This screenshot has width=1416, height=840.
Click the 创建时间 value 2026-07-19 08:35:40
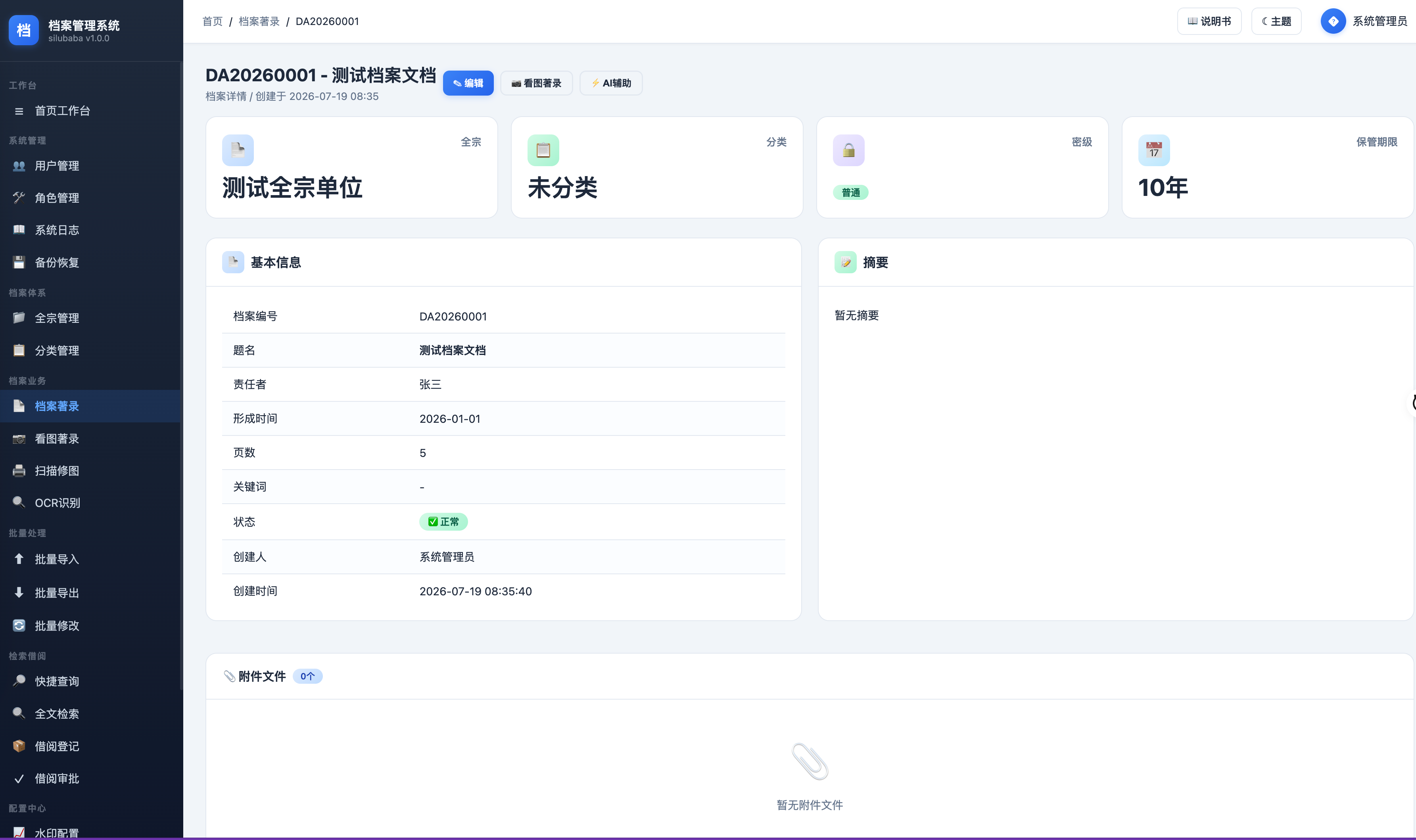476,591
